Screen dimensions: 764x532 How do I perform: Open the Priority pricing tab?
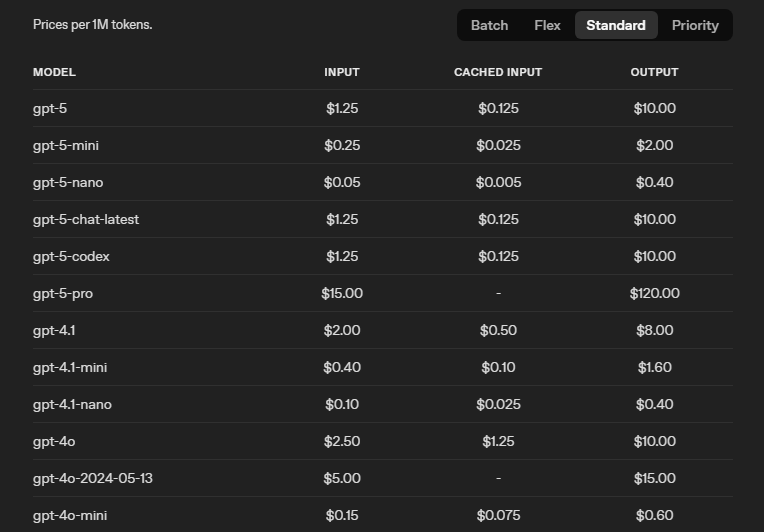[x=695, y=25]
